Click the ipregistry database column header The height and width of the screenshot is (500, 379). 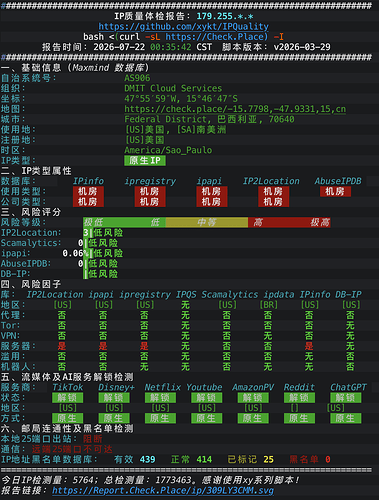[150, 181]
